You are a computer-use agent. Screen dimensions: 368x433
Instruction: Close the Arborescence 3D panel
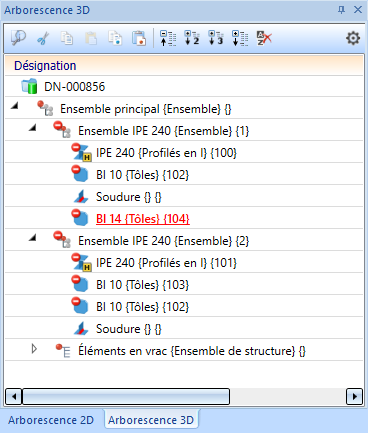click(x=358, y=10)
